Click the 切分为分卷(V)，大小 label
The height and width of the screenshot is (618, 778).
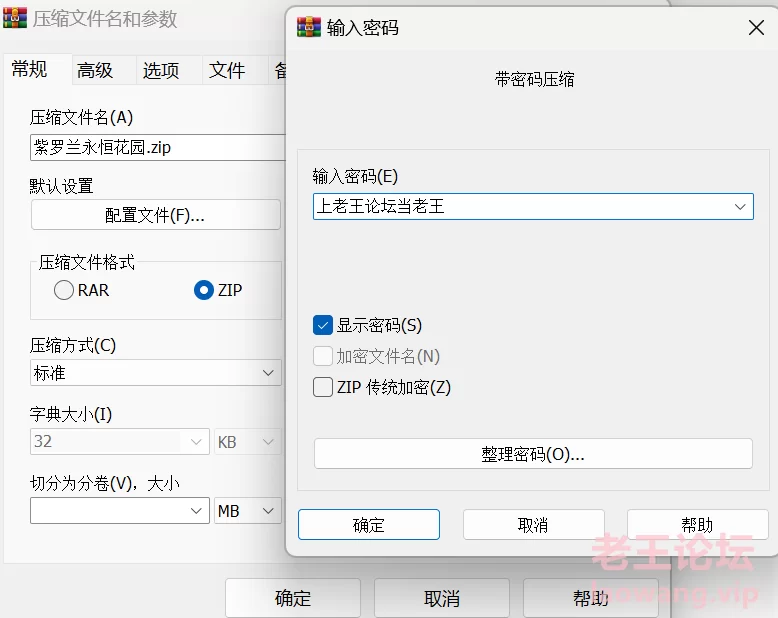[x=105, y=483]
